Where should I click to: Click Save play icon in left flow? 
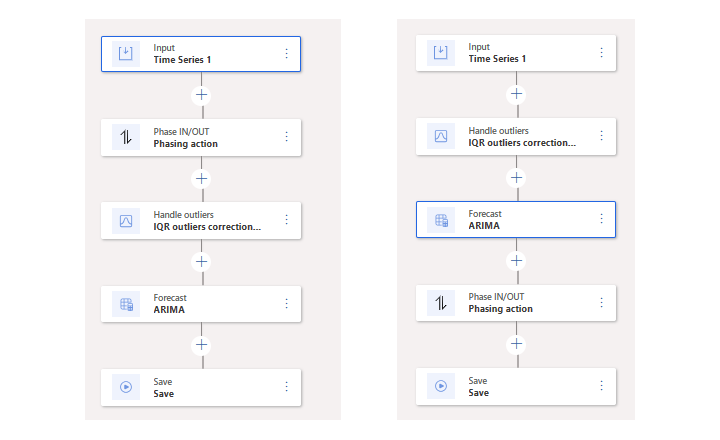pos(126,386)
